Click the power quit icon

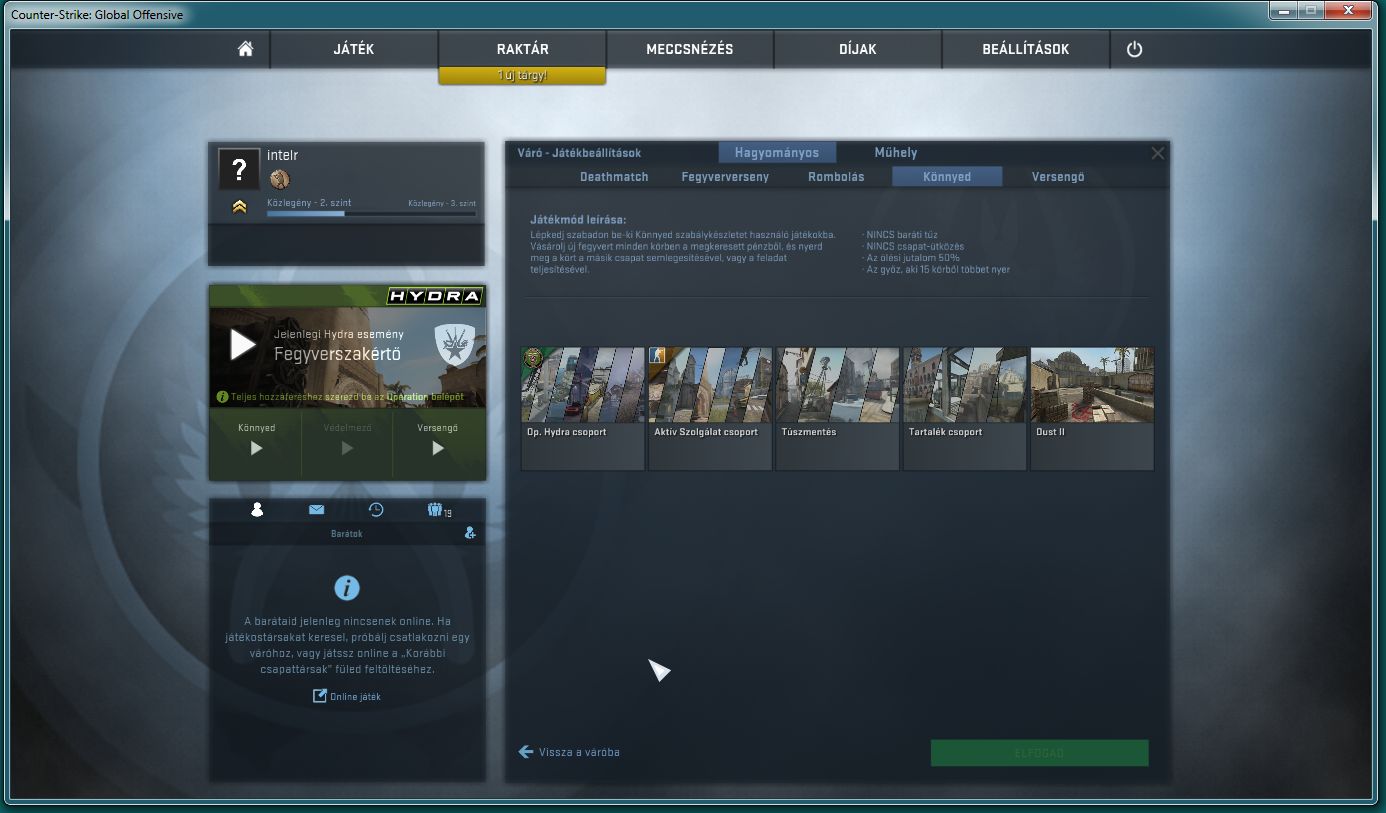1134,49
